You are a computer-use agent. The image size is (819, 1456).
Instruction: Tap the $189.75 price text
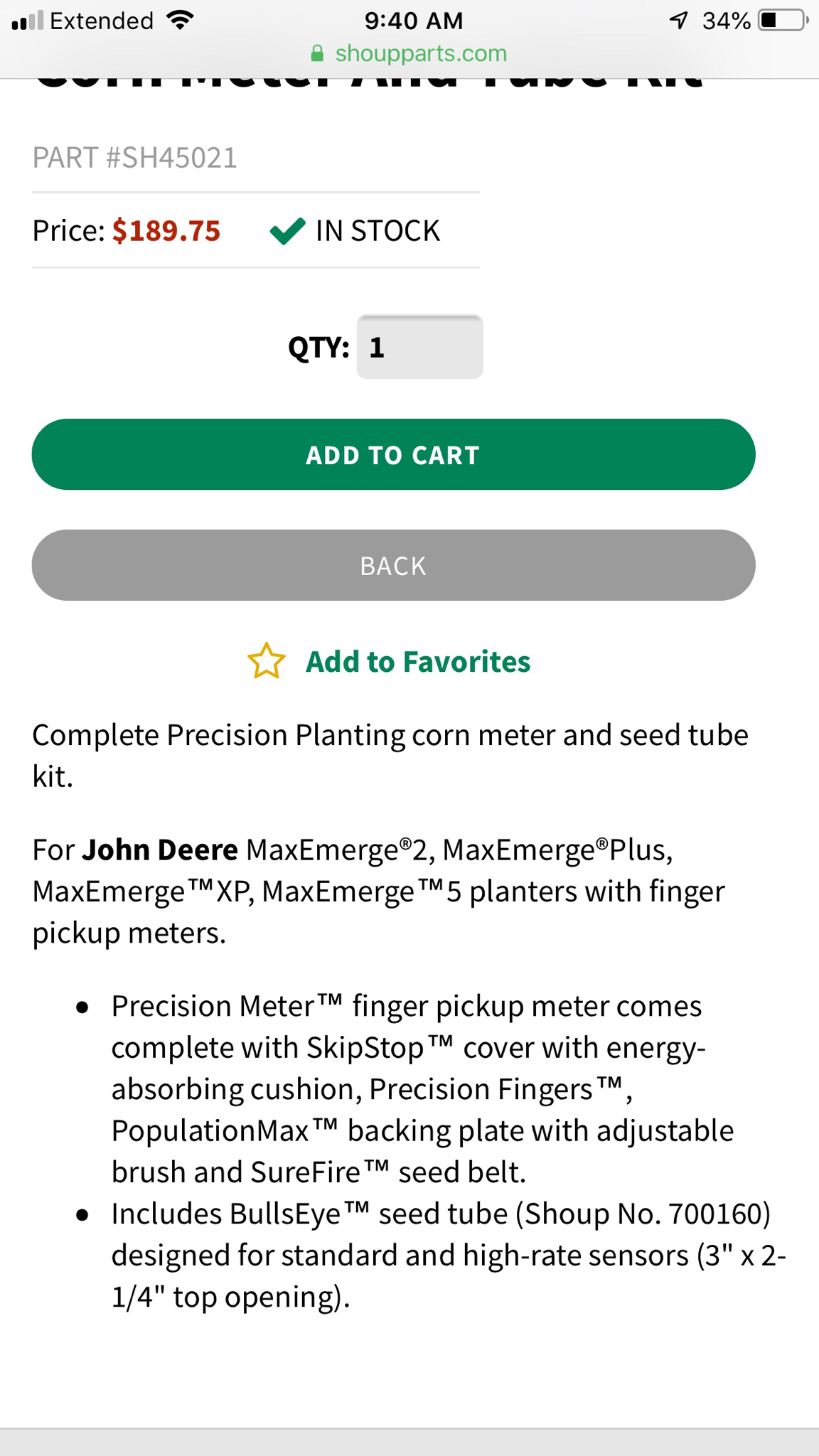pyautogui.click(x=166, y=231)
